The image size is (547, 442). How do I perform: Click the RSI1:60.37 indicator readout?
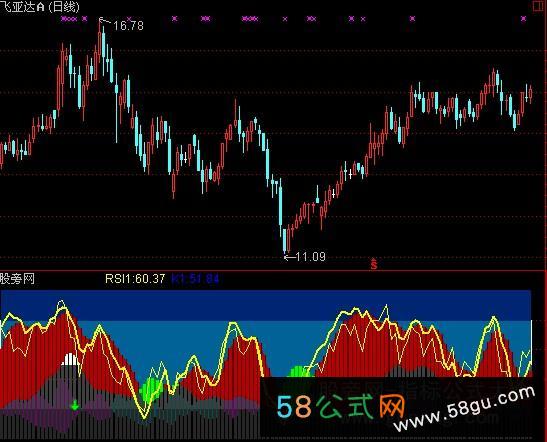[135, 278]
